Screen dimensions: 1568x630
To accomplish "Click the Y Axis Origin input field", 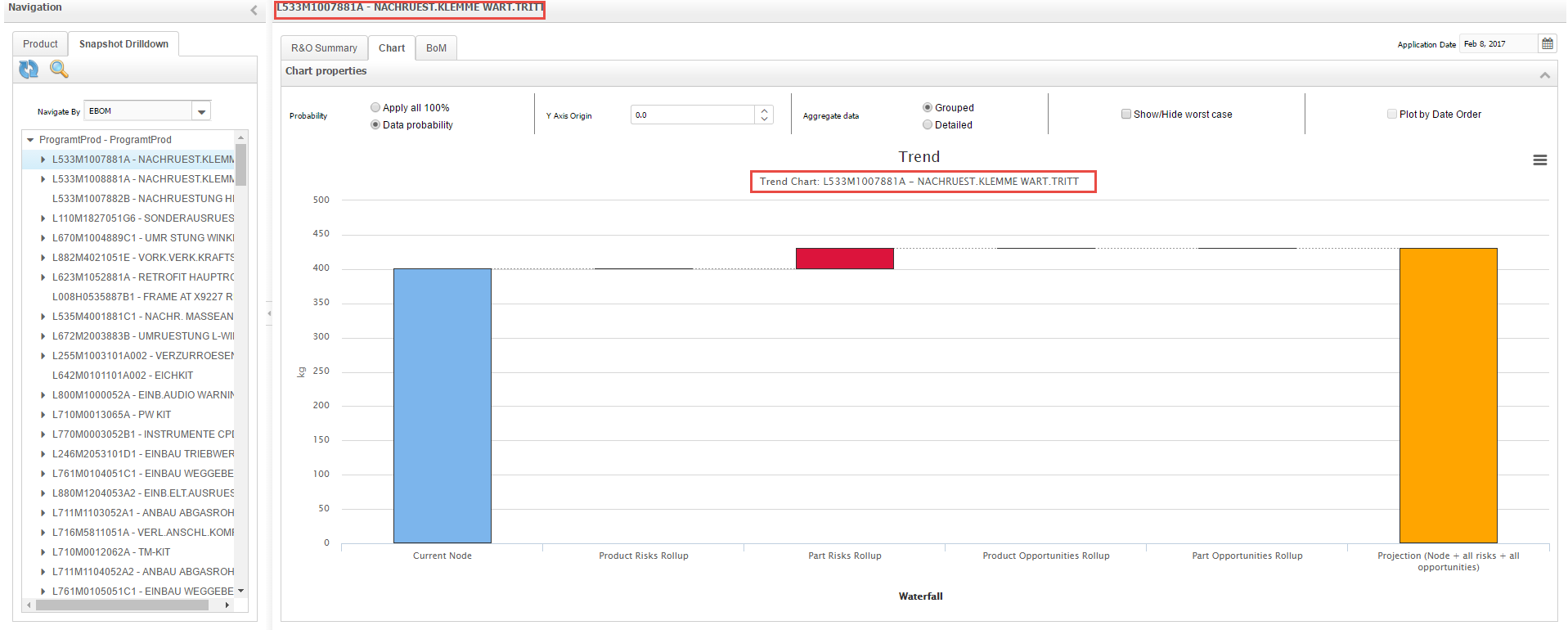I will pos(692,115).
